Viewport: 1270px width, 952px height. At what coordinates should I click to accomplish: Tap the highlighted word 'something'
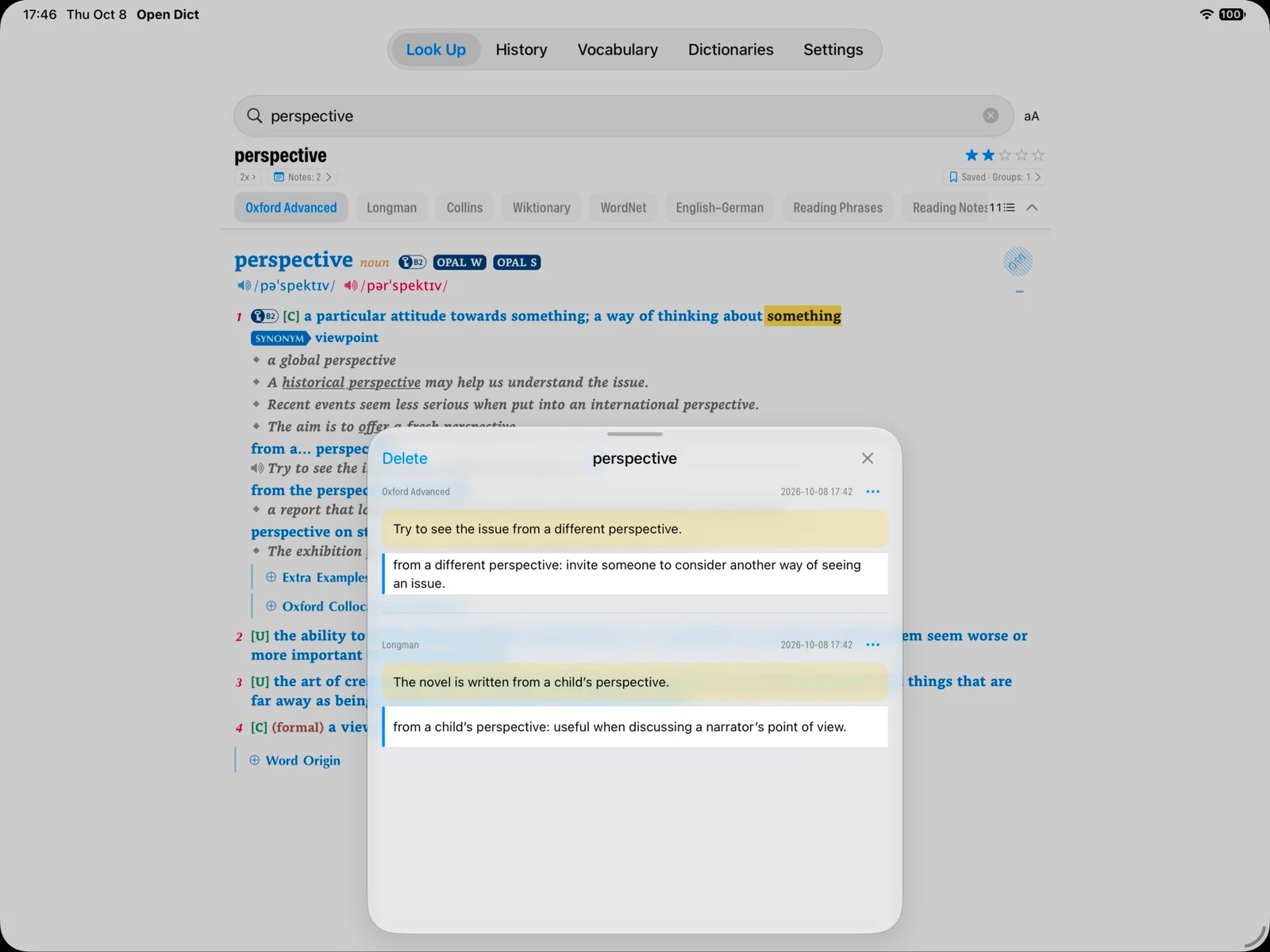pos(803,316)
